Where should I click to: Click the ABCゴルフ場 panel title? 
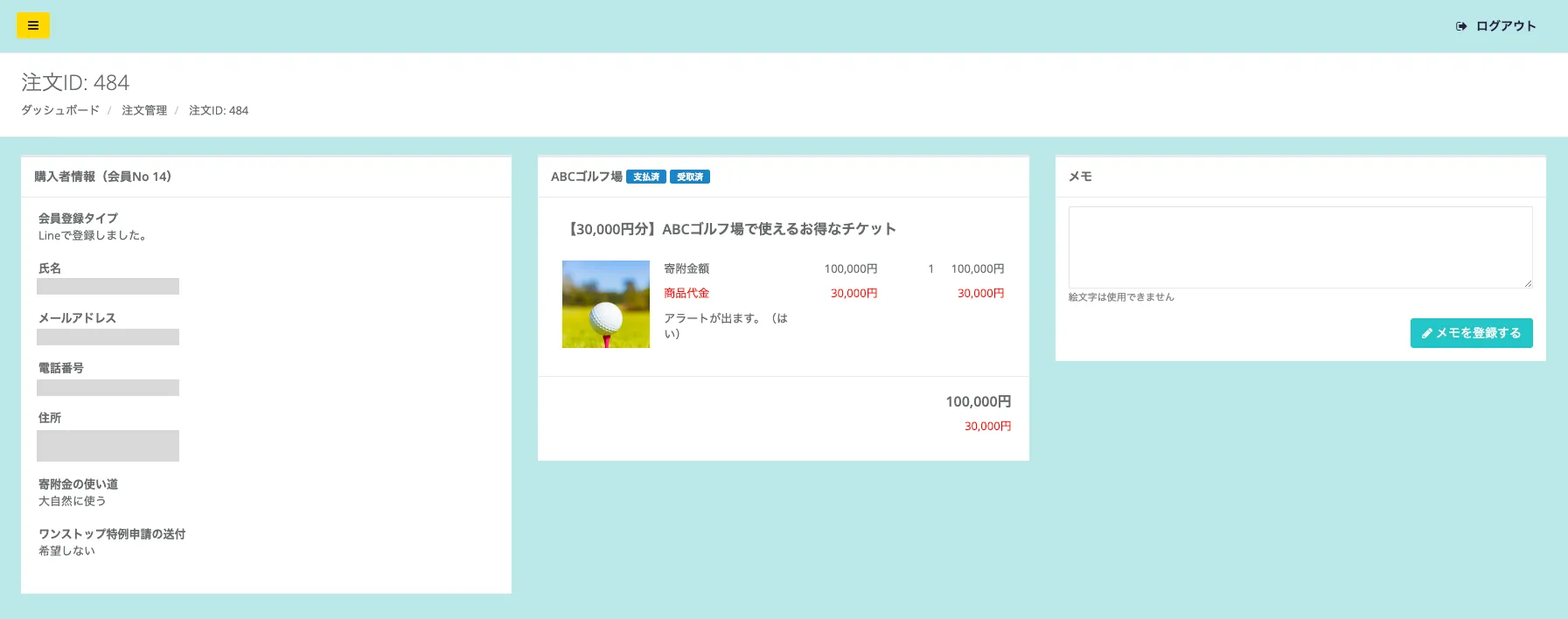tap(587, 177)
